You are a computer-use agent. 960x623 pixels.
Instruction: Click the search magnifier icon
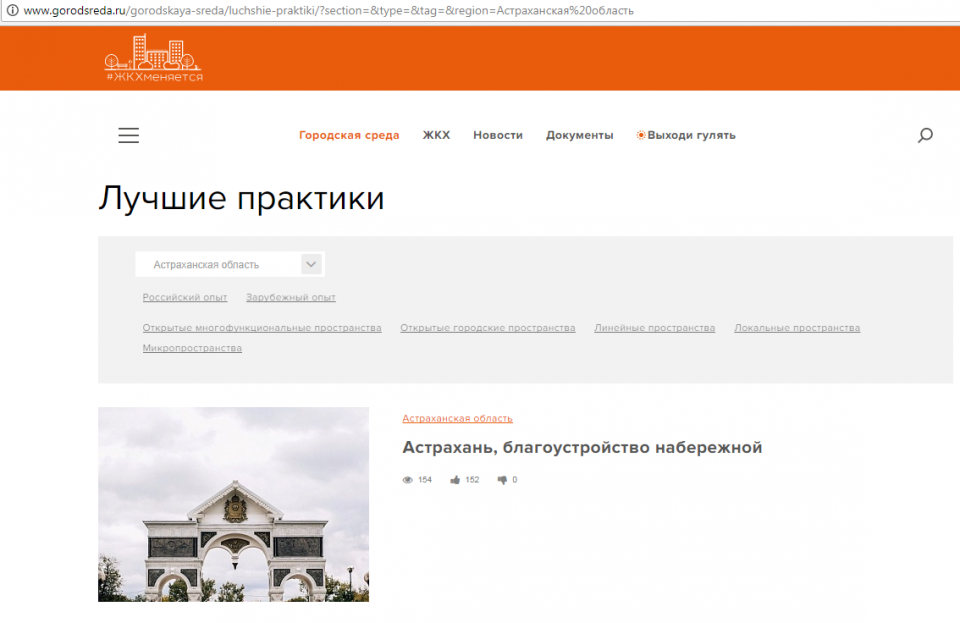click(925, 136)
